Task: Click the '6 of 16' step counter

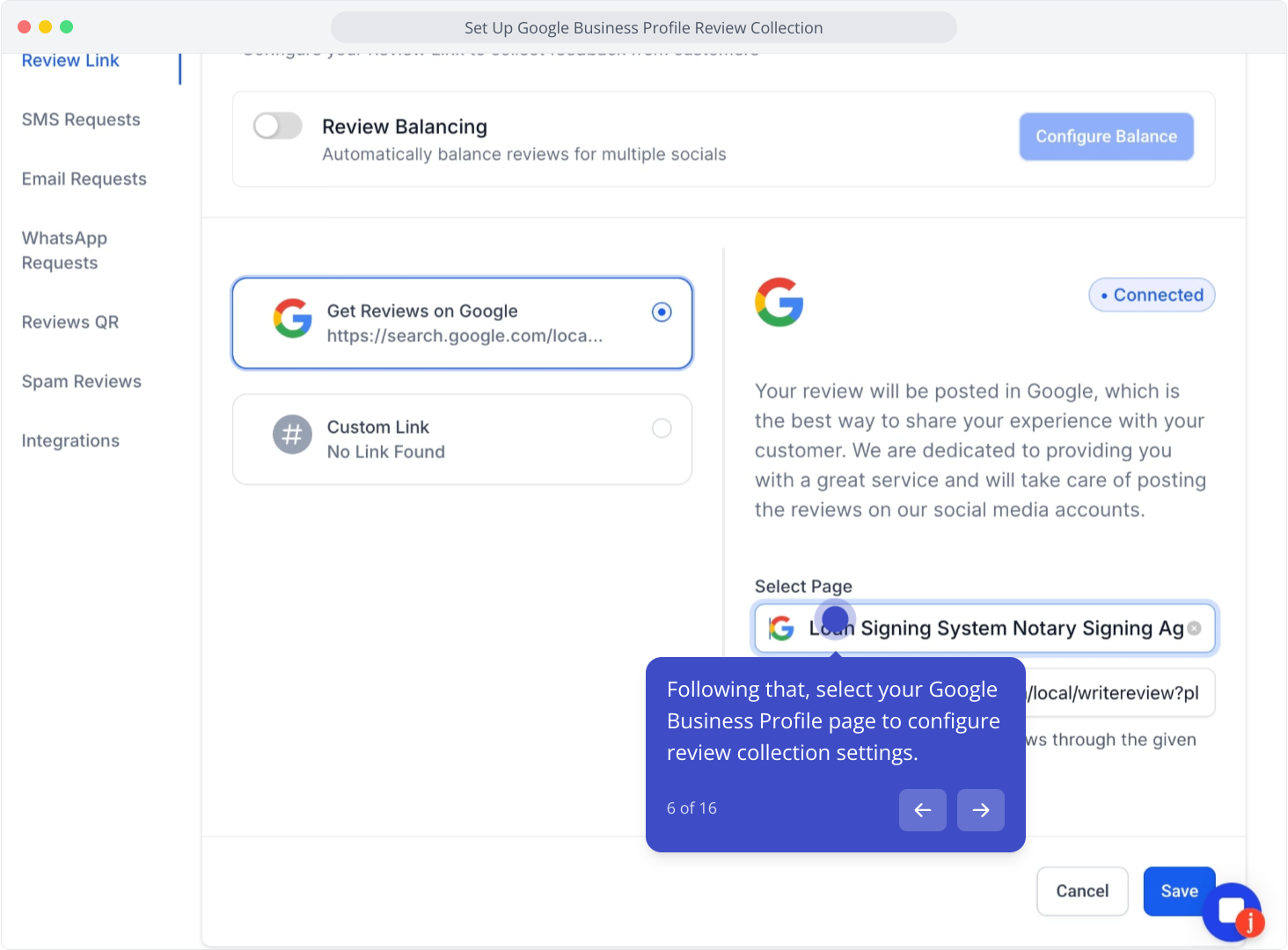Action: click(x=692, y=808)
